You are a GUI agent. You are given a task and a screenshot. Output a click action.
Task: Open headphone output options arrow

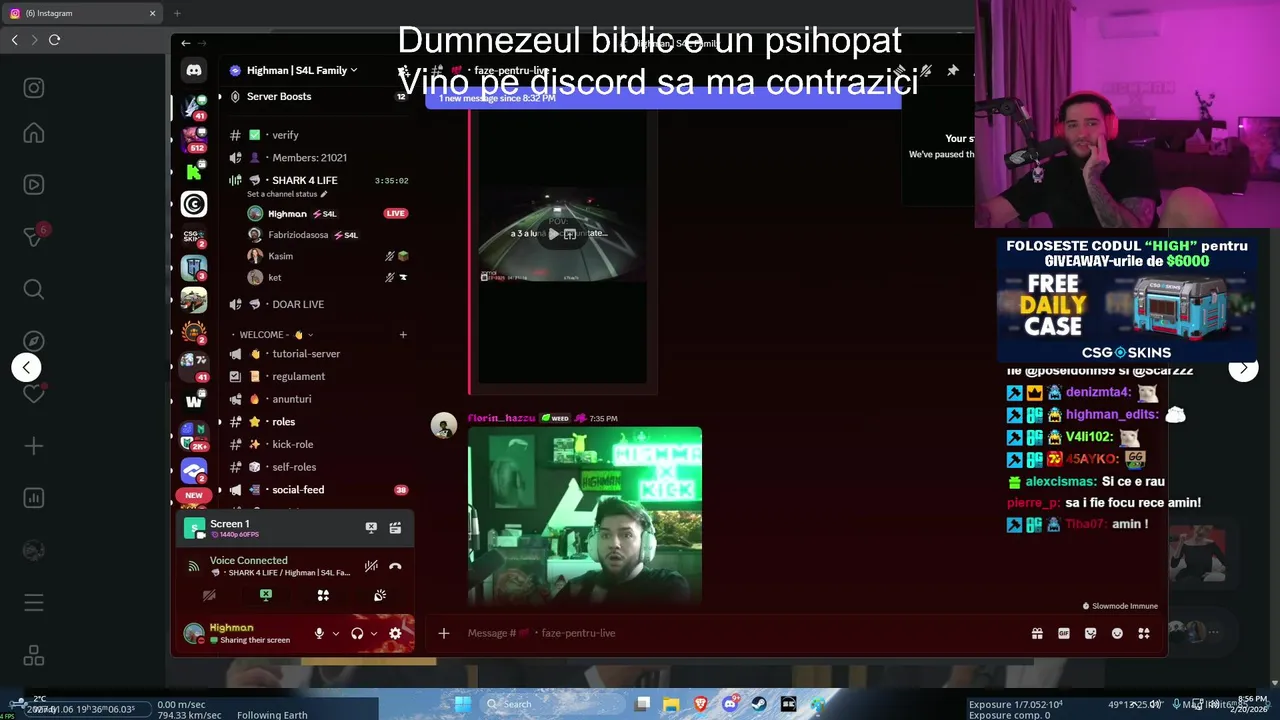pyautogui.click(x=374, y=633)
